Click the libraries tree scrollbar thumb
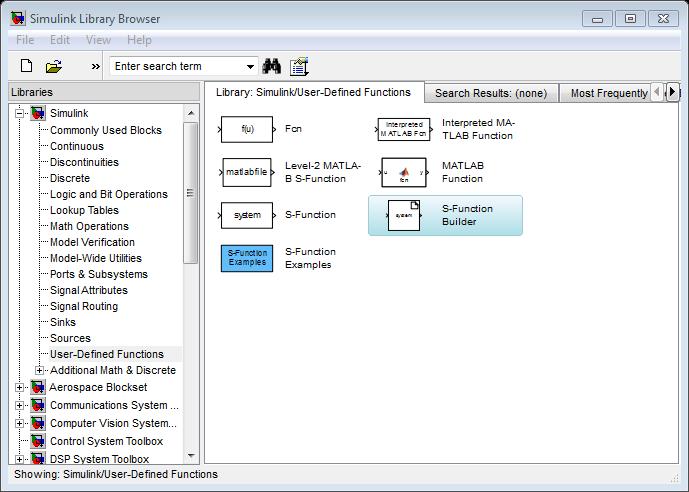 190,193
